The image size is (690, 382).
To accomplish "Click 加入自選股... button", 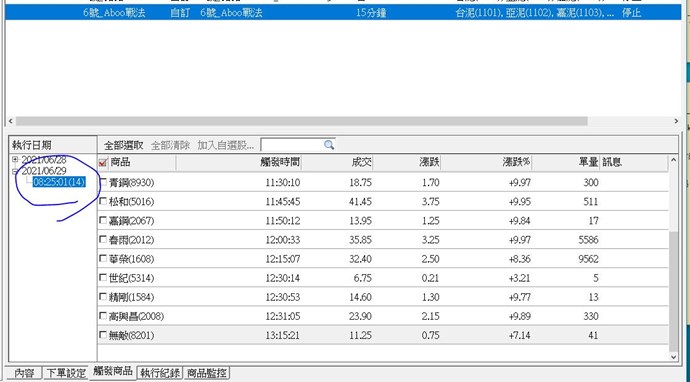I will pyautogui.click(x=226, y=145).
